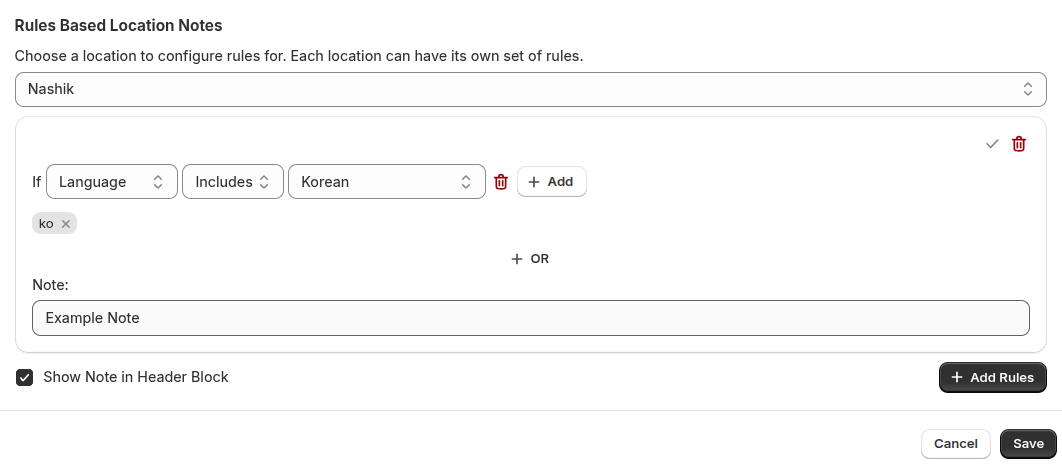Click the "Note:" field label
Image resolution: width=1062 pixels, height=466 pixels.
50,285
